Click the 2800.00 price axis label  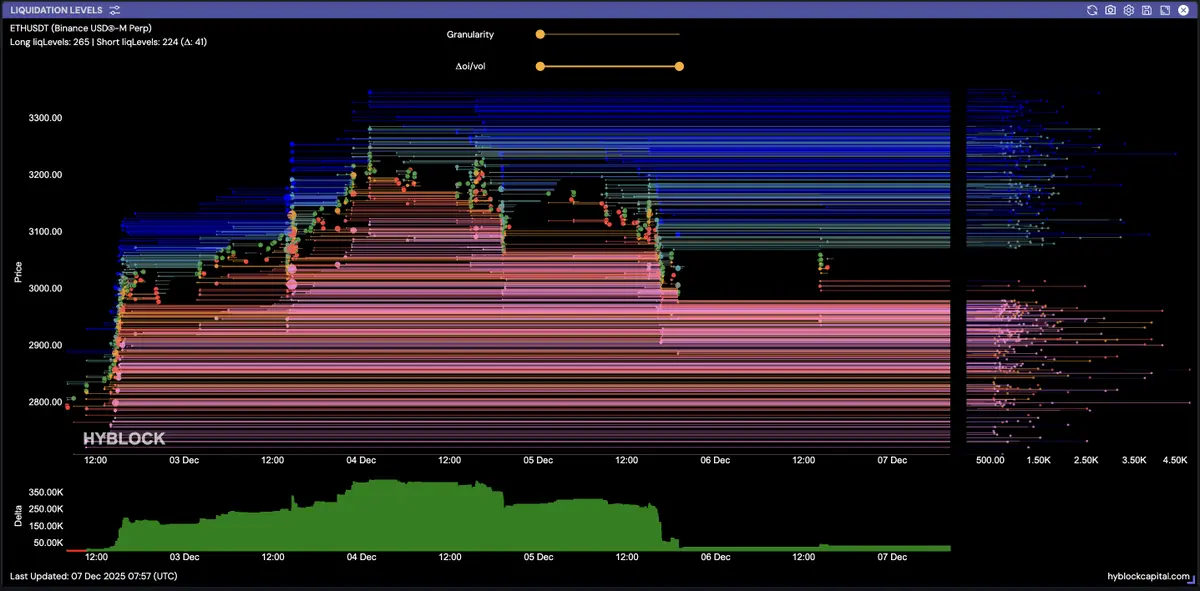46,403
